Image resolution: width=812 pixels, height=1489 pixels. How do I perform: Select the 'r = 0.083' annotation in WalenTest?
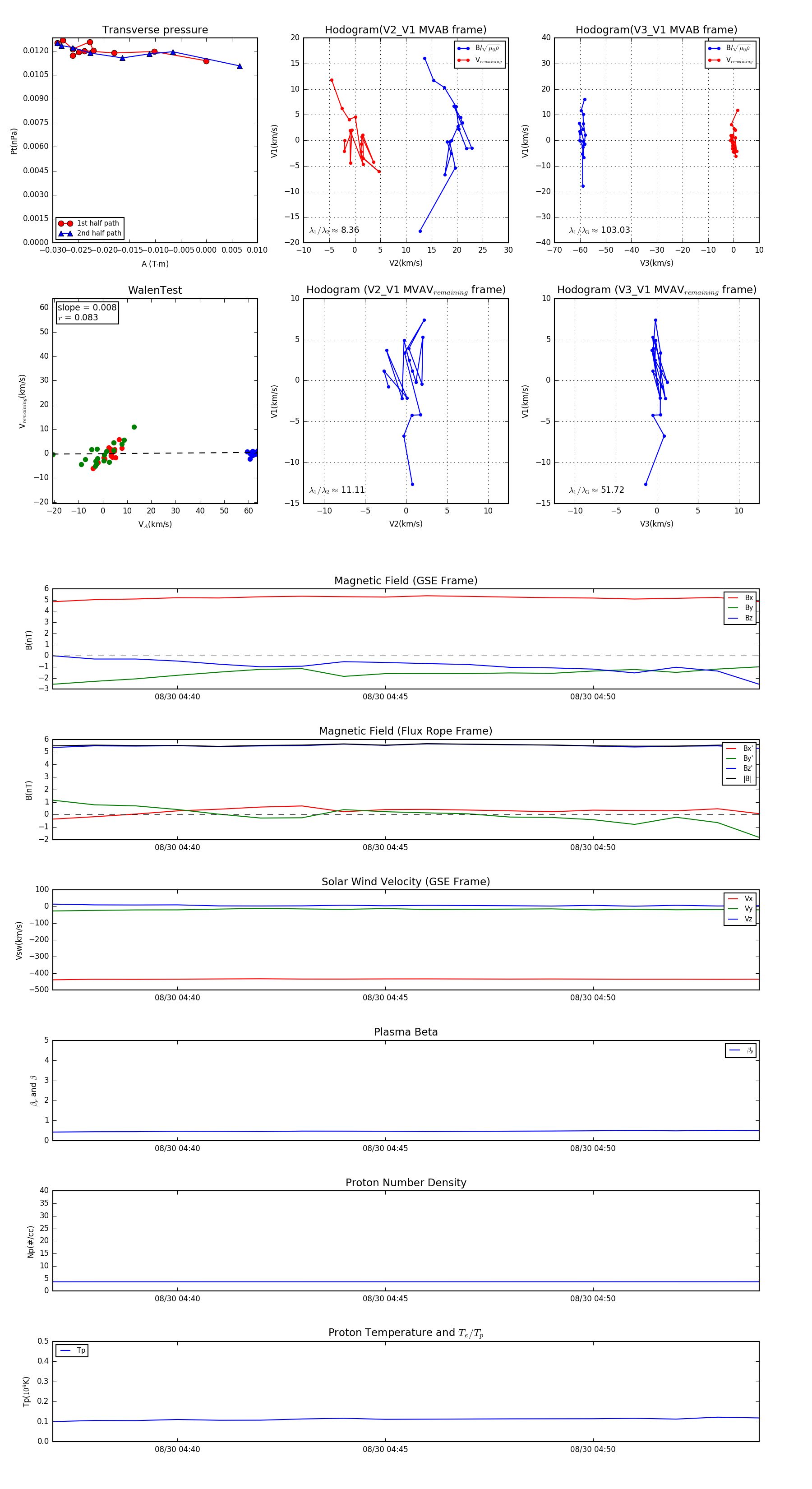click(78, 317)
